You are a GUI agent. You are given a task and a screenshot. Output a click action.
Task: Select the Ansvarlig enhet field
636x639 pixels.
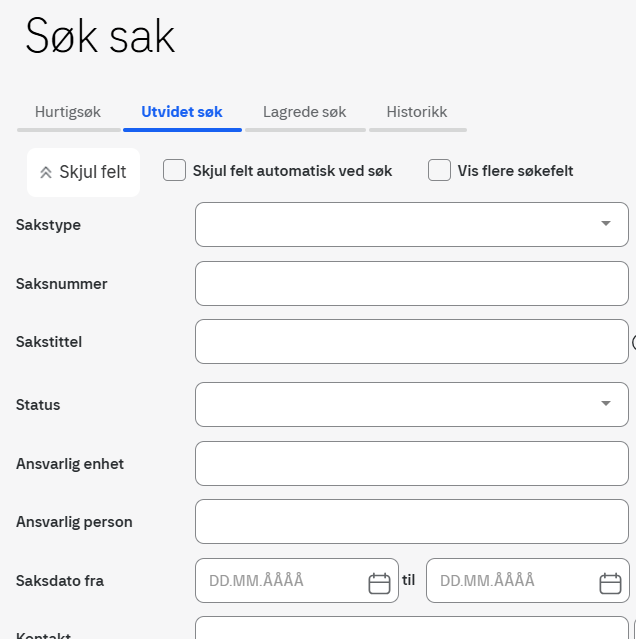[411, 463]
